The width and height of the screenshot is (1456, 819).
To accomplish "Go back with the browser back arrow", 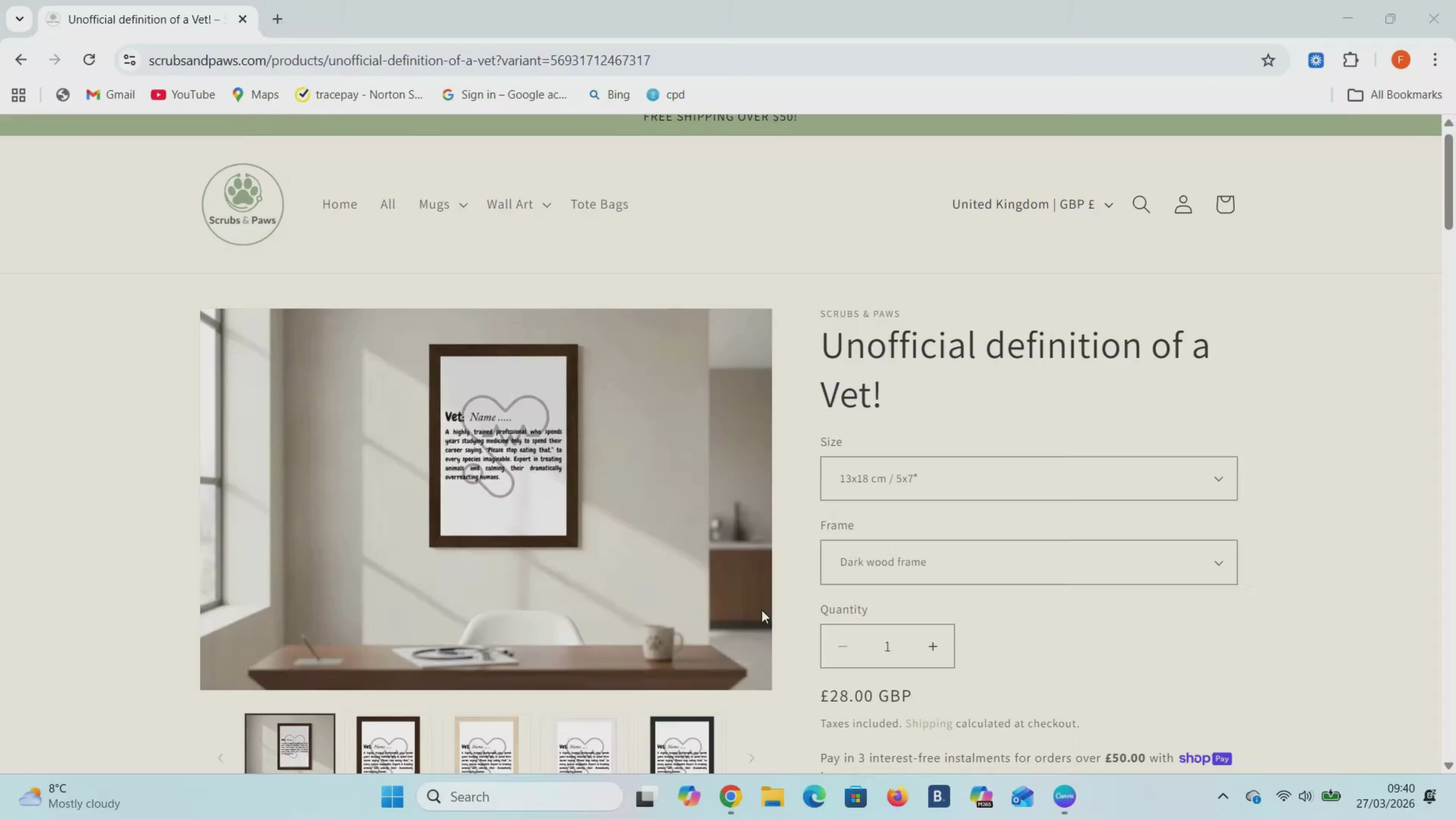I will tap(21, 60).
